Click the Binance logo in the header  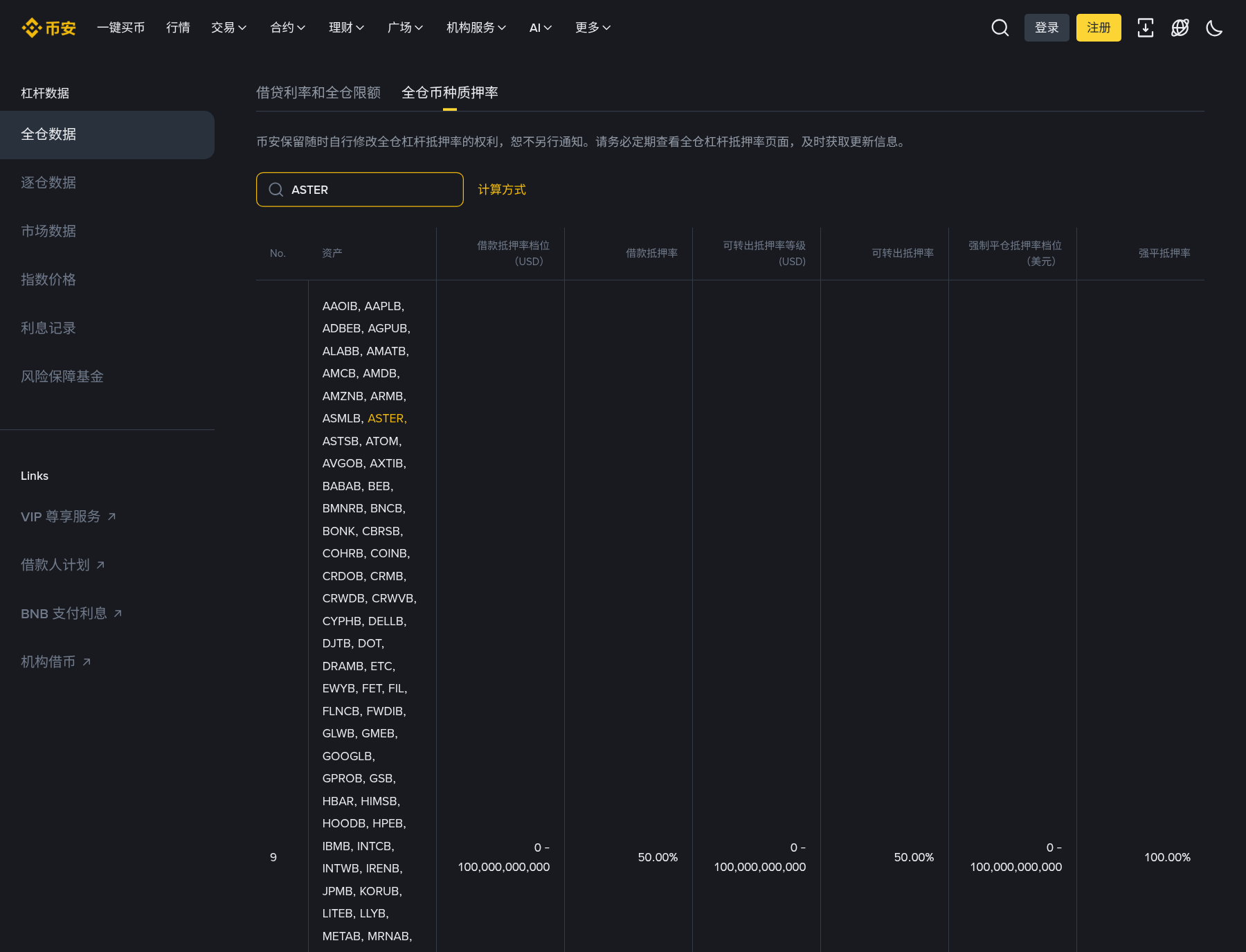(48, 28)
